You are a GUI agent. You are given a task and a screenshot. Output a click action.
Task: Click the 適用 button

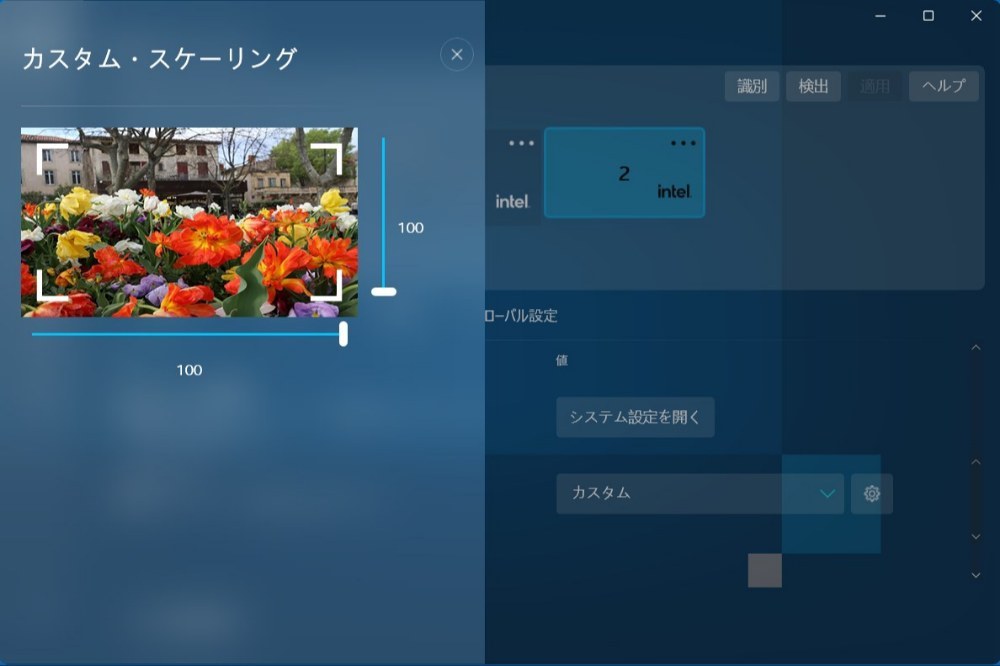pos(874,86)
